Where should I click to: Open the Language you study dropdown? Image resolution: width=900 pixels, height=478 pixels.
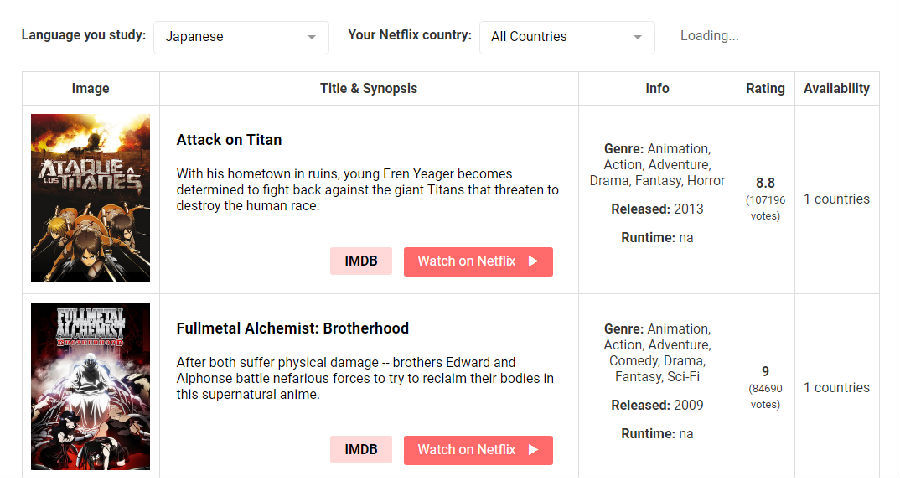click(x=240, y=37)
